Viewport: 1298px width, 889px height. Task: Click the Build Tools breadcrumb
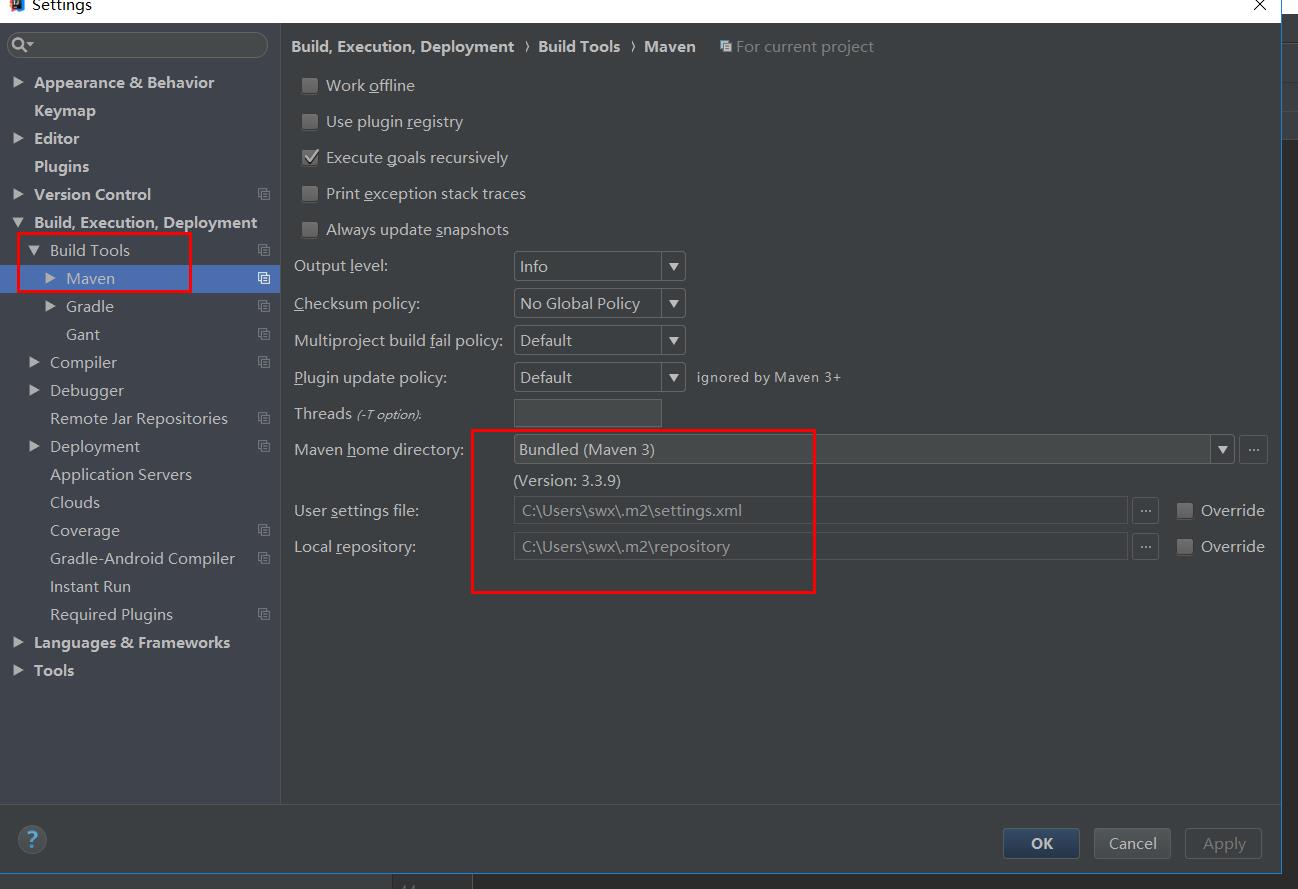[x=579, y=46]
